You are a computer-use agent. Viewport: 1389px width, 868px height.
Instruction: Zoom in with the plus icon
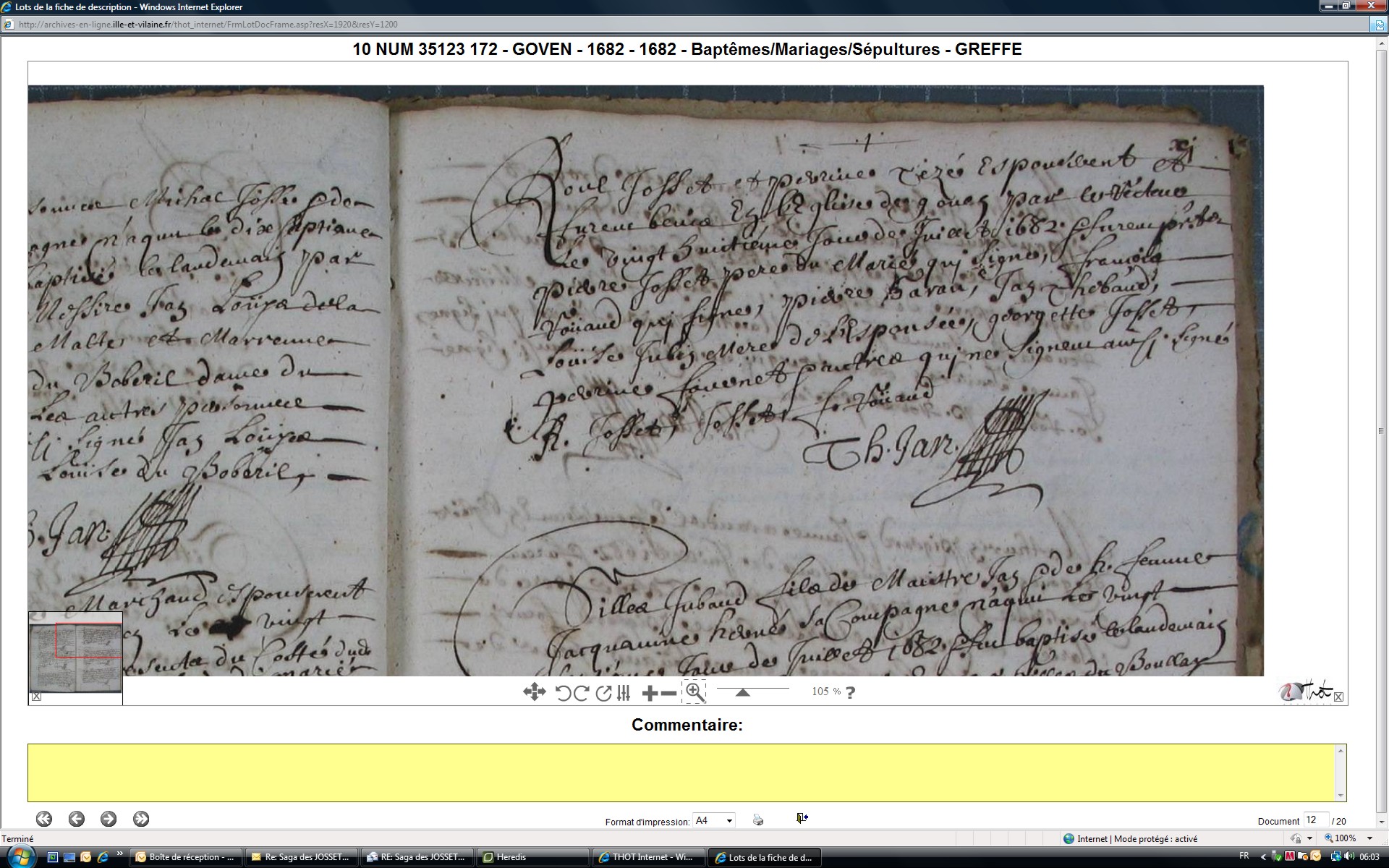point(649,693)
